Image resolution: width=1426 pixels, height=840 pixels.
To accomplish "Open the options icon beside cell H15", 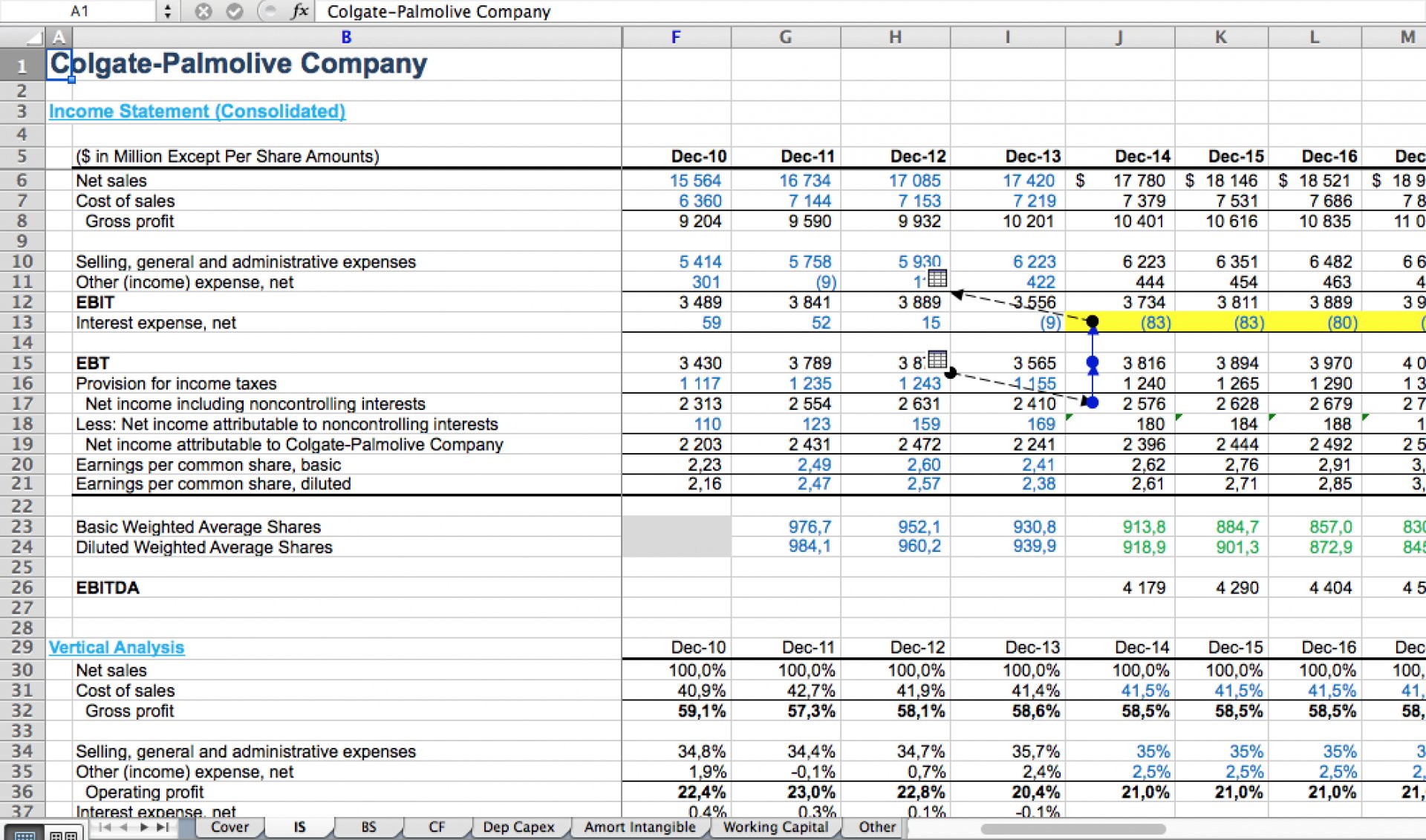I will coord(938,359).
